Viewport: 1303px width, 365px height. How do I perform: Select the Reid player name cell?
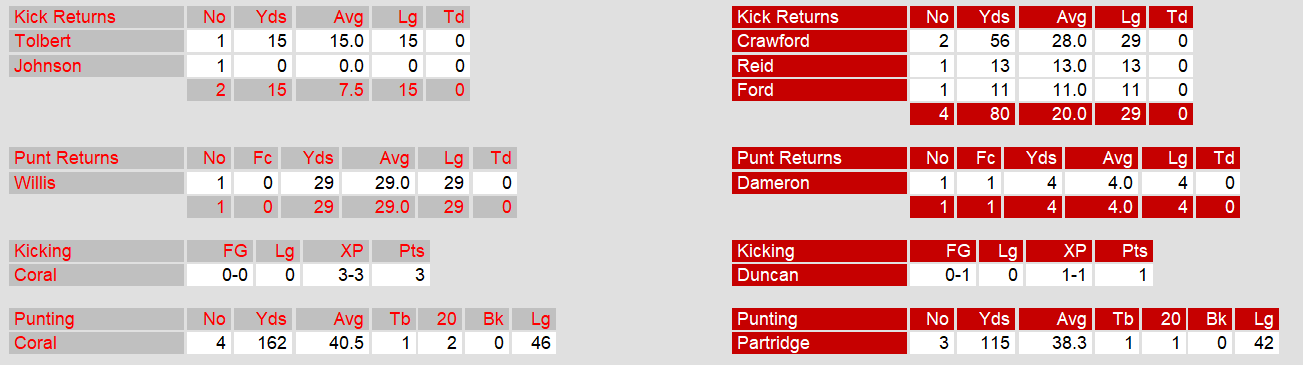(819, 66)
